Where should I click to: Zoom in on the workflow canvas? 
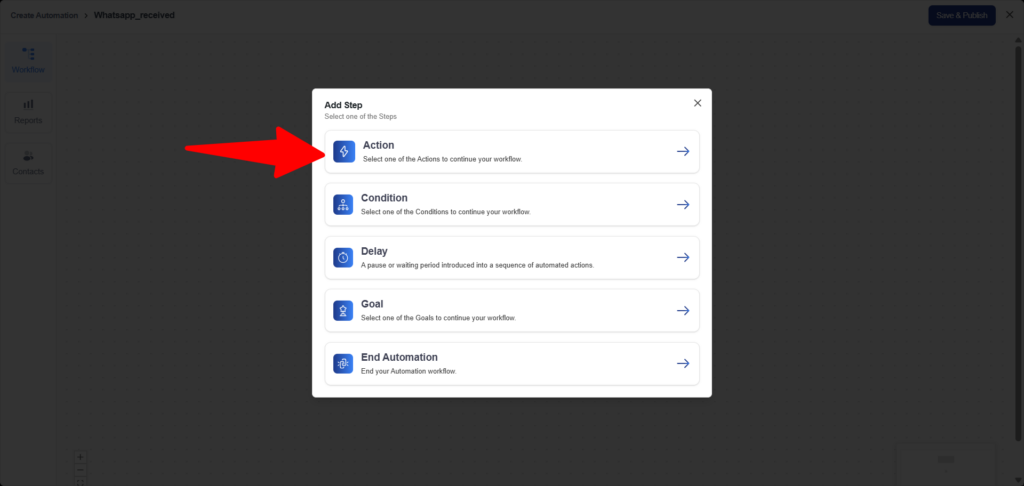pyautogui.click(x=81, y=457)
